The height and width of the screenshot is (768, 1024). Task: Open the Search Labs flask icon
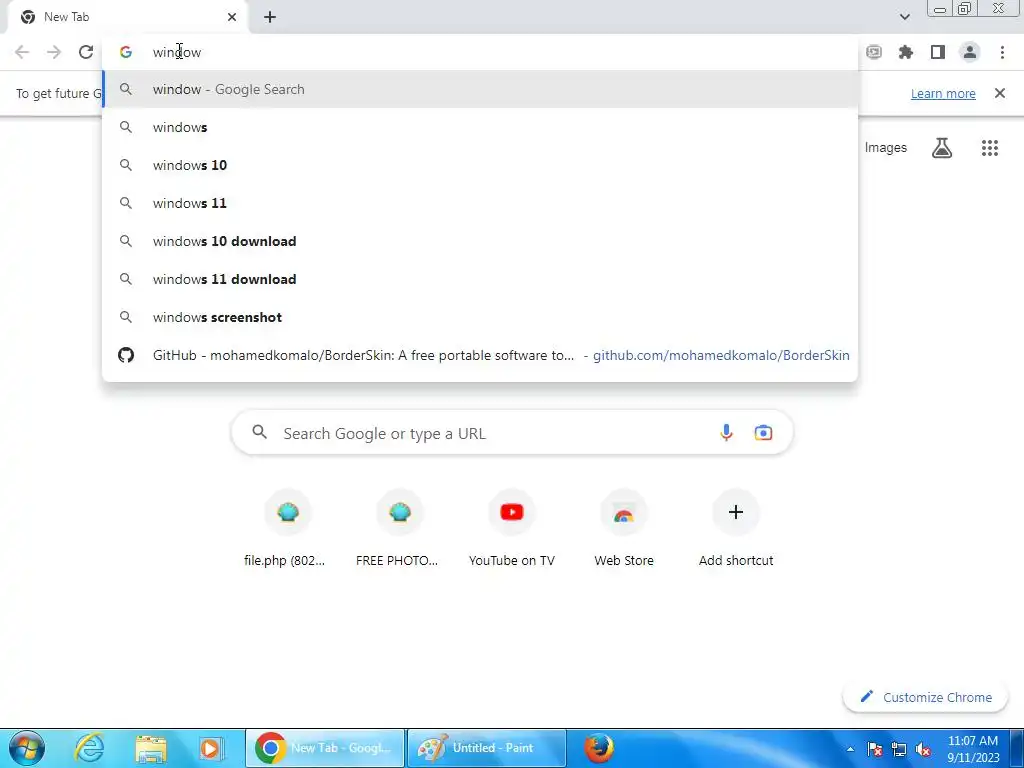tap(942, 148)
